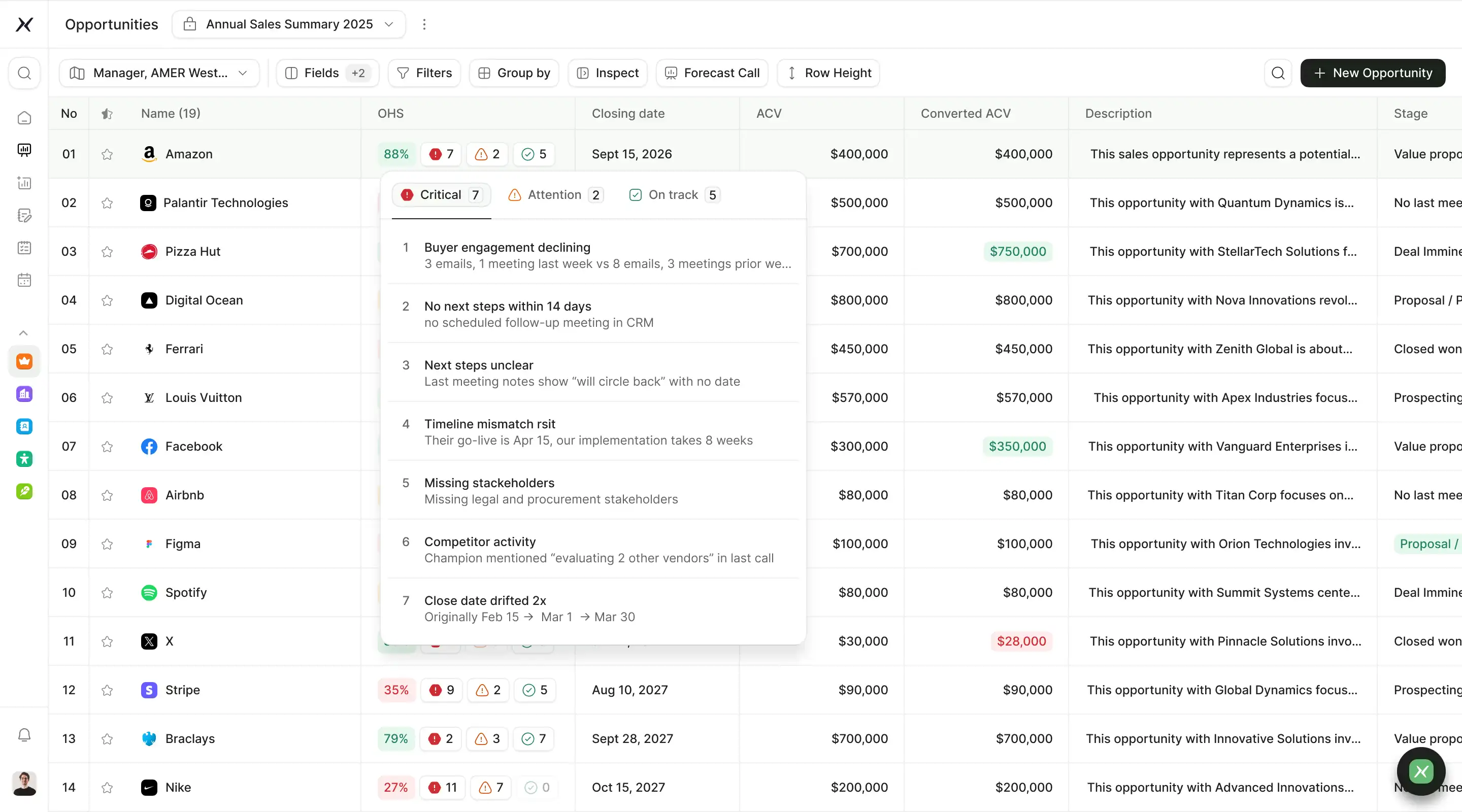Open the Filters menu
This screenshot has height=812, width=1462.
[424, 73]
